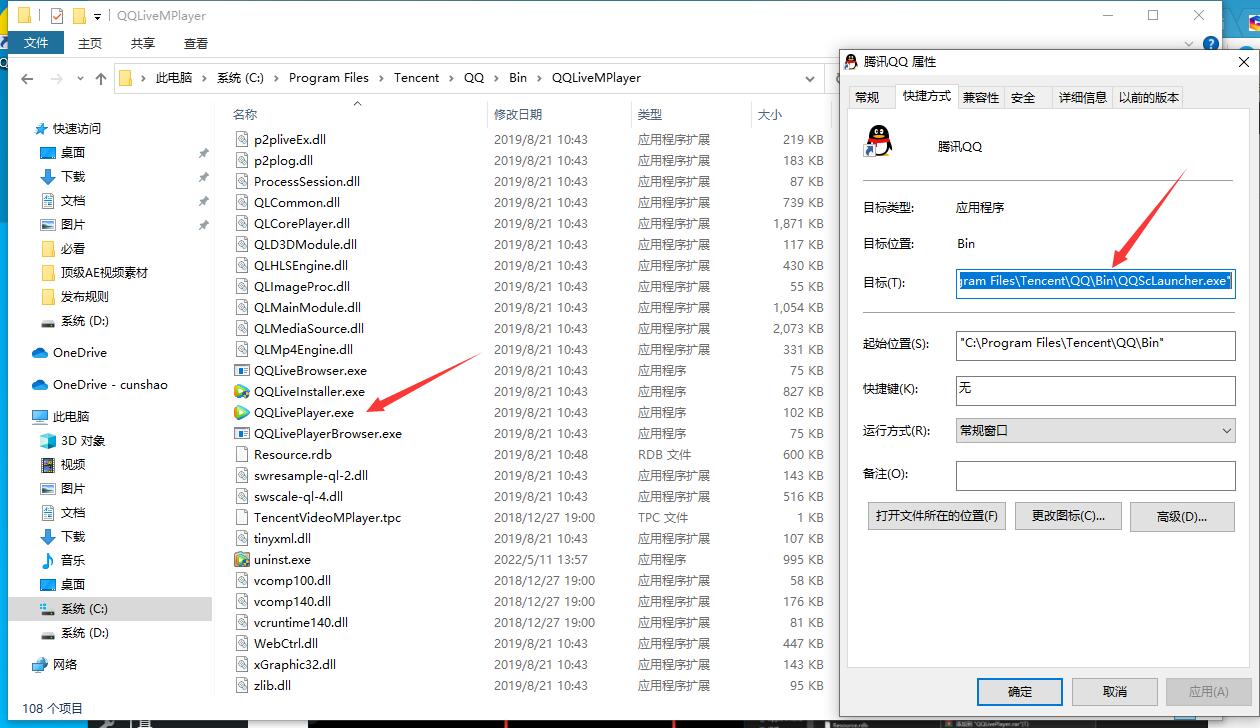Expand the address bar history dropdown

click(810, 78)
